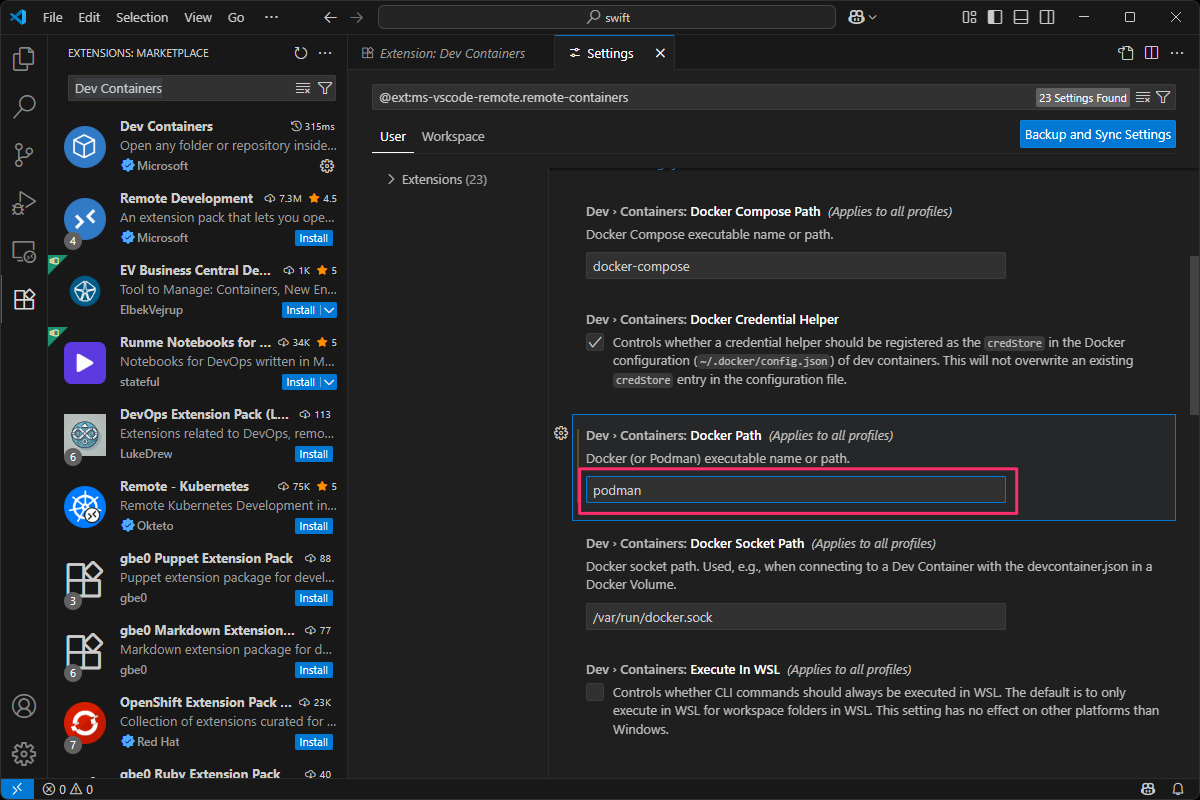Install gbe0 Markdown Extension pack
Screen dimensions: 1200x800
coord(314,670)
